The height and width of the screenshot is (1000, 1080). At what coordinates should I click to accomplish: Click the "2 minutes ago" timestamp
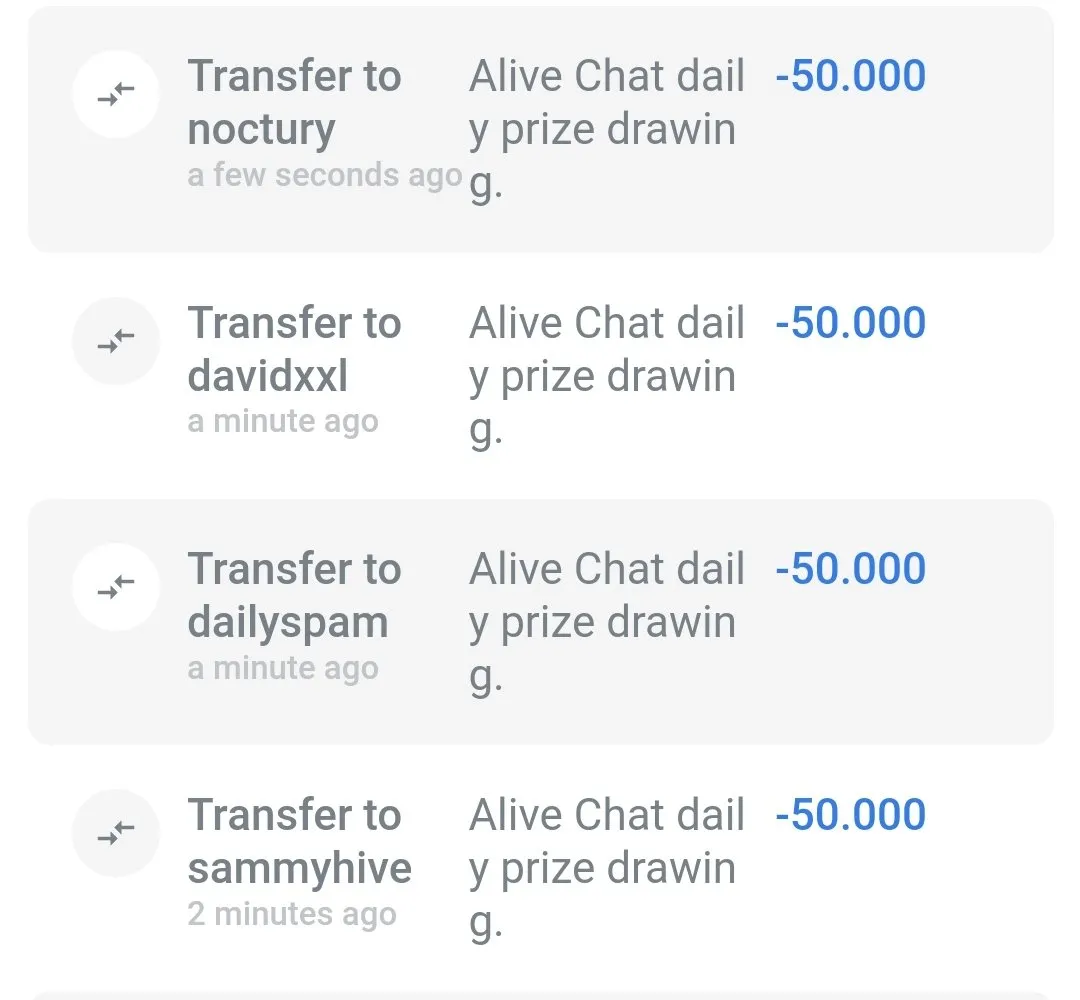291,914
